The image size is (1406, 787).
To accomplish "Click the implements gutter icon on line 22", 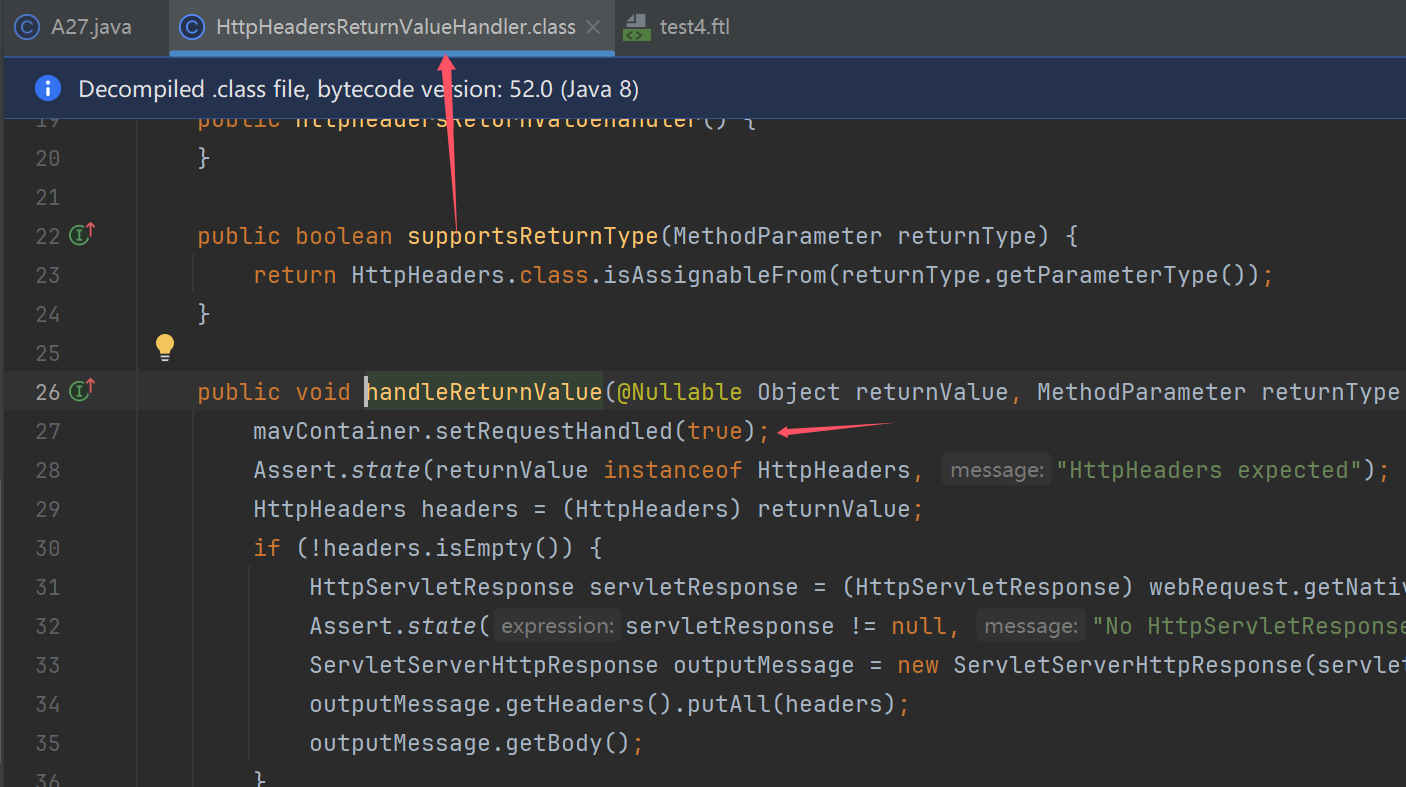I will coord(81,235).
